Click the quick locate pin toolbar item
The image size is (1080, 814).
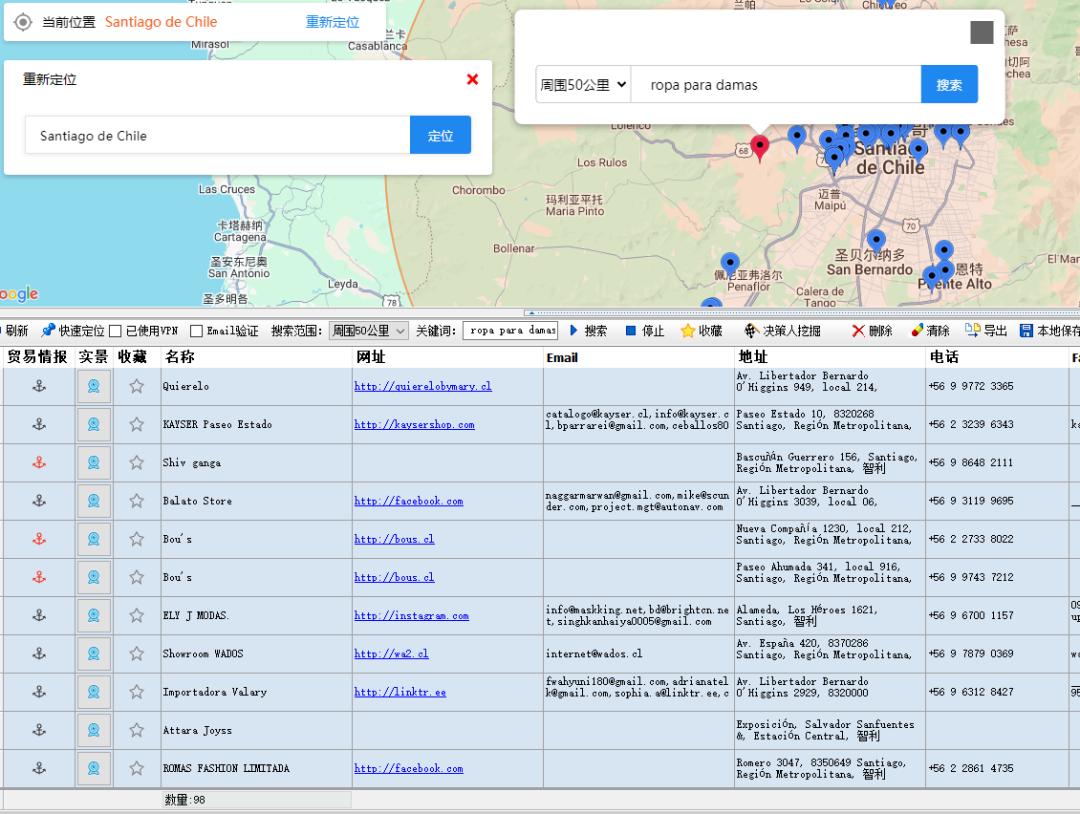tap(72, 331)
